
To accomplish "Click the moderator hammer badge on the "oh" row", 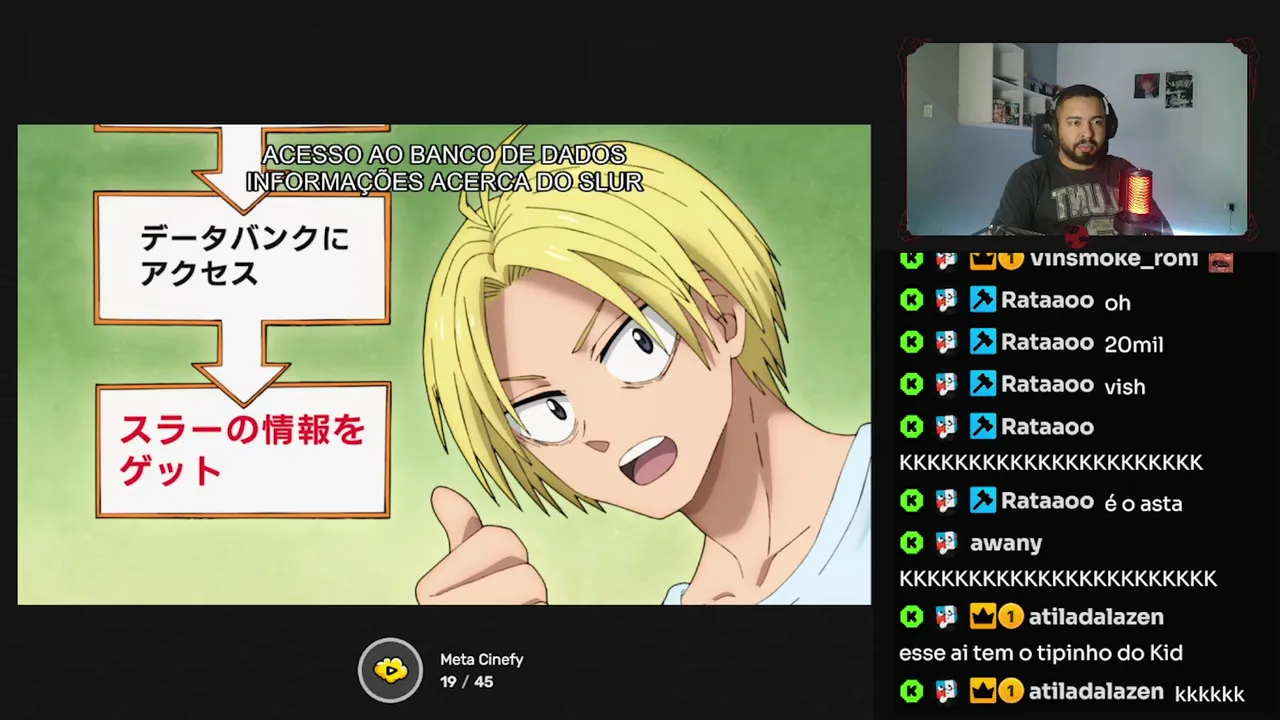I will point(983,300).
